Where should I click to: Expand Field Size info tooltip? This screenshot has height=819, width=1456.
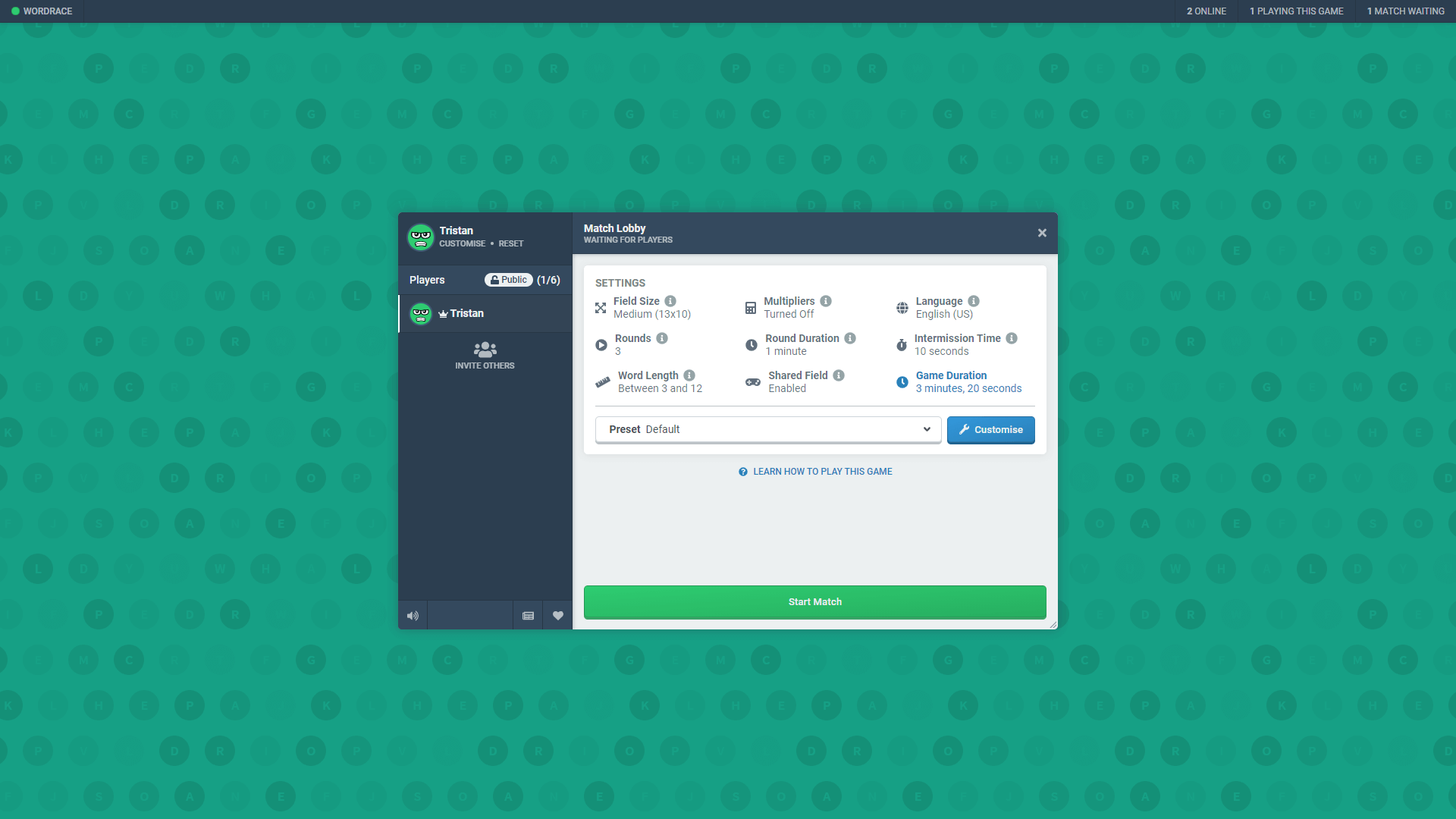[670, 301]
